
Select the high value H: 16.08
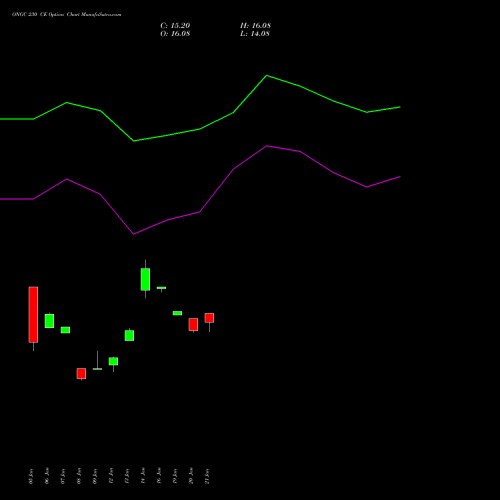point(255,26)
